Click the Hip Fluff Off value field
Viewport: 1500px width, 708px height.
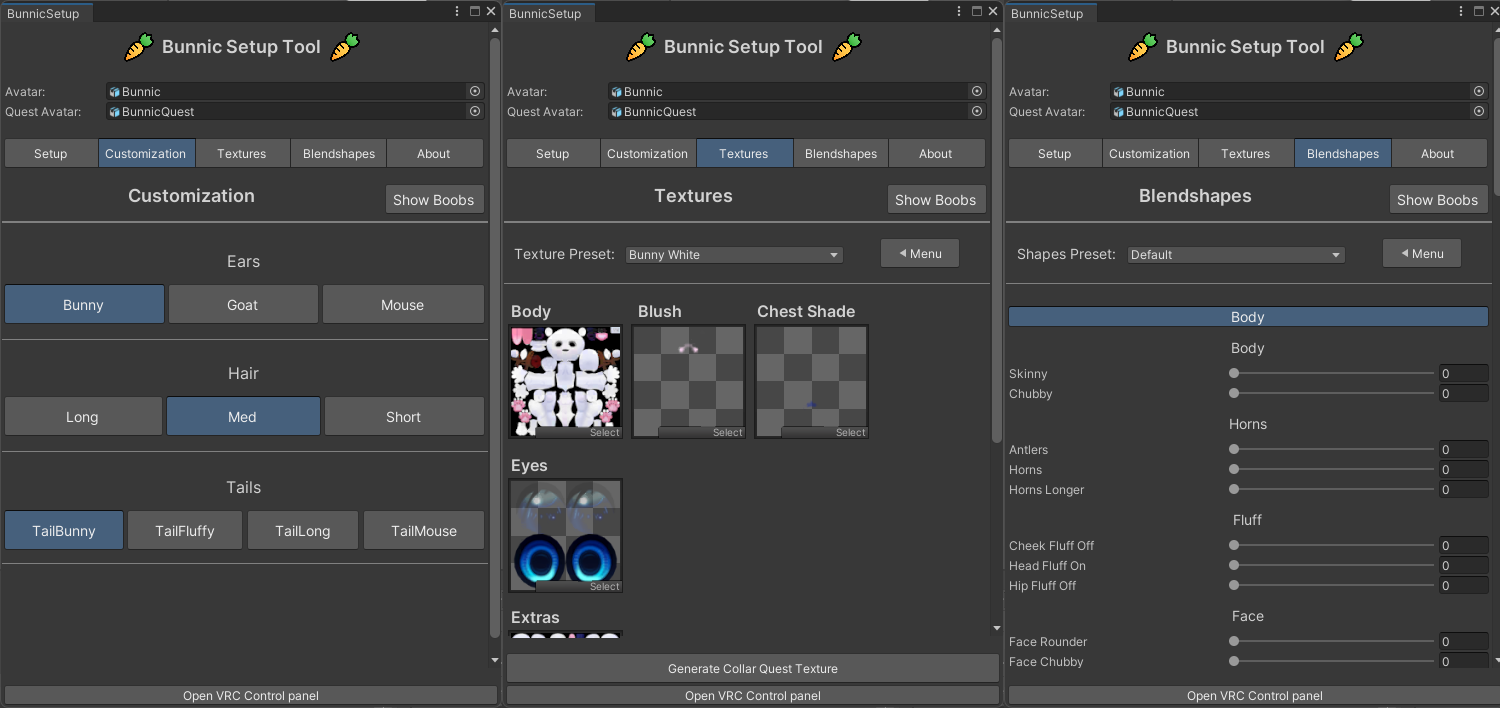click(1463, 586)
